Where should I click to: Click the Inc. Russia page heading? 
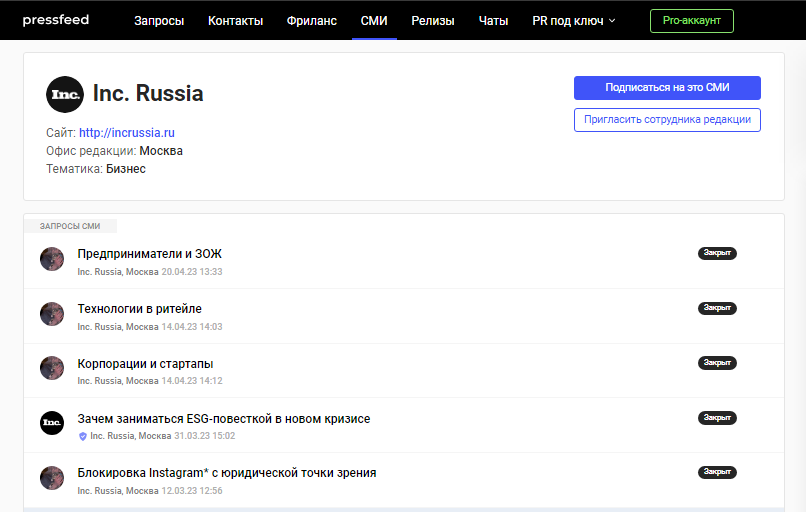point(148,94)
